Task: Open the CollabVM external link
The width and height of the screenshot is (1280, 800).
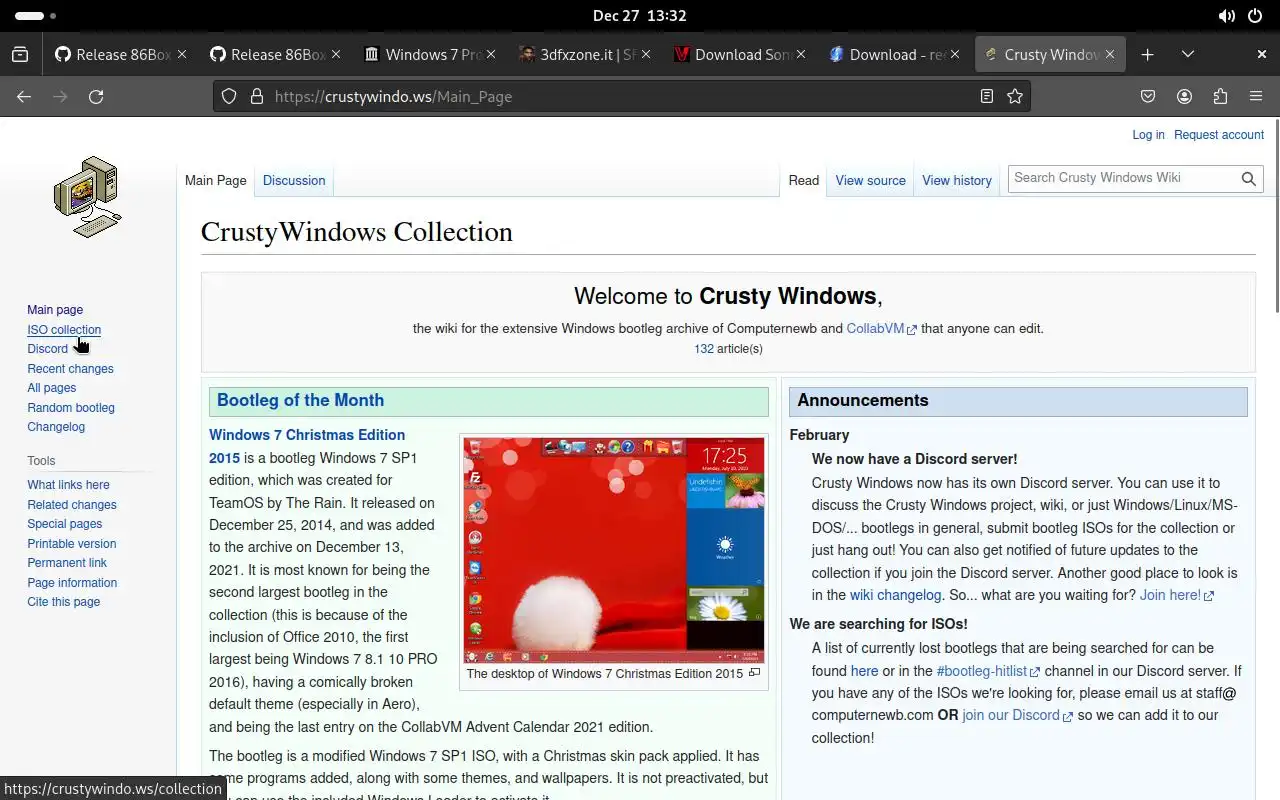Action: point(881,328)
